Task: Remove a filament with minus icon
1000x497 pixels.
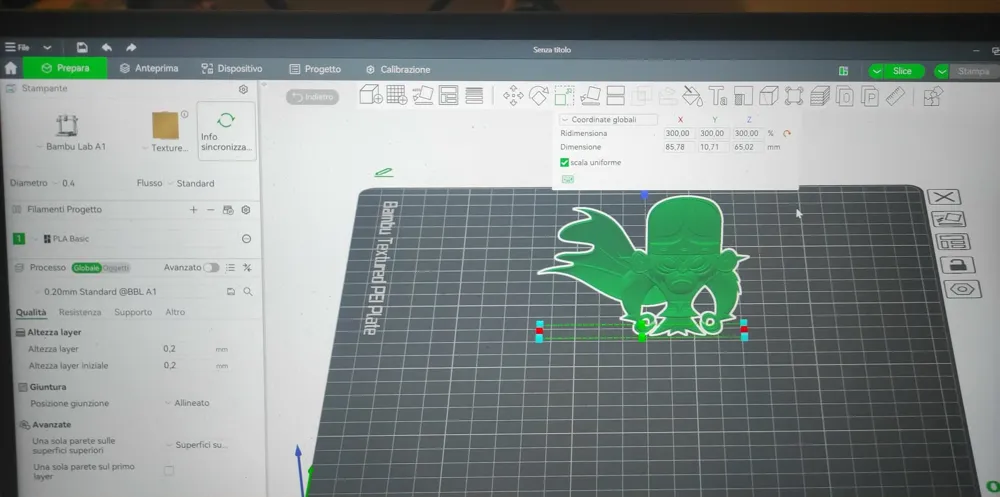Action: click(x=210, y=210)
